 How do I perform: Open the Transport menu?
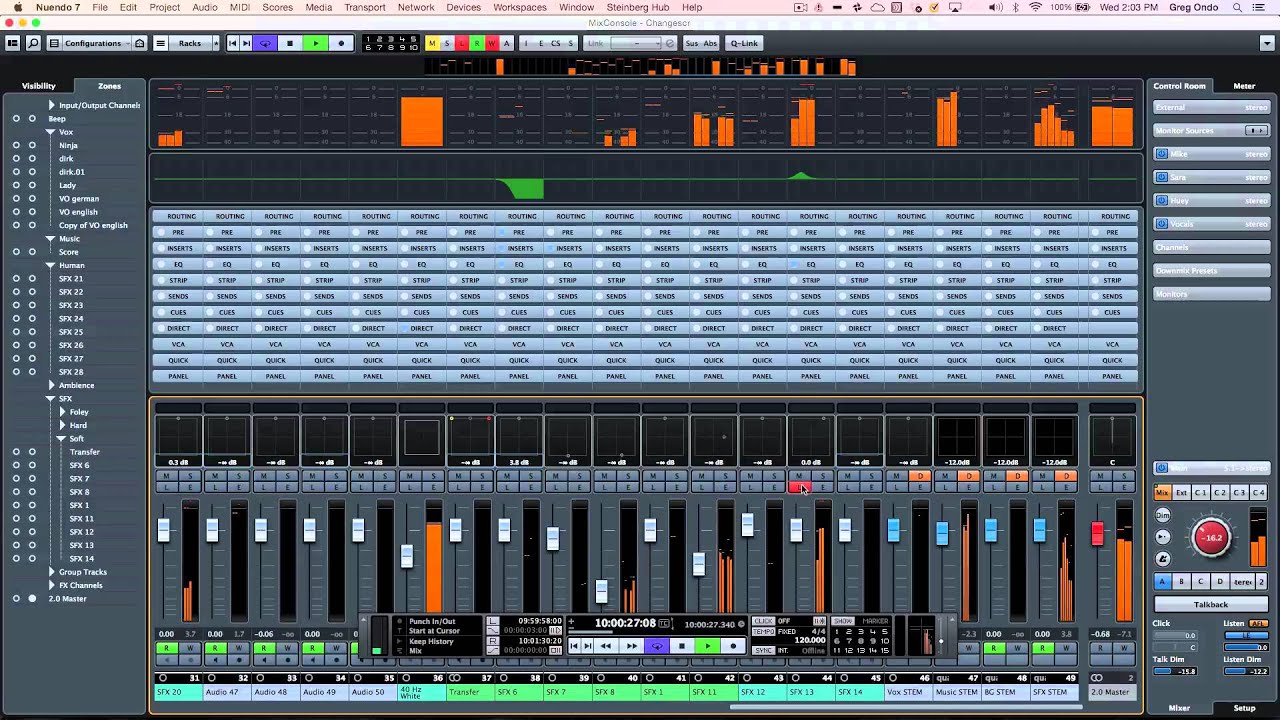[x=364, y=7]
